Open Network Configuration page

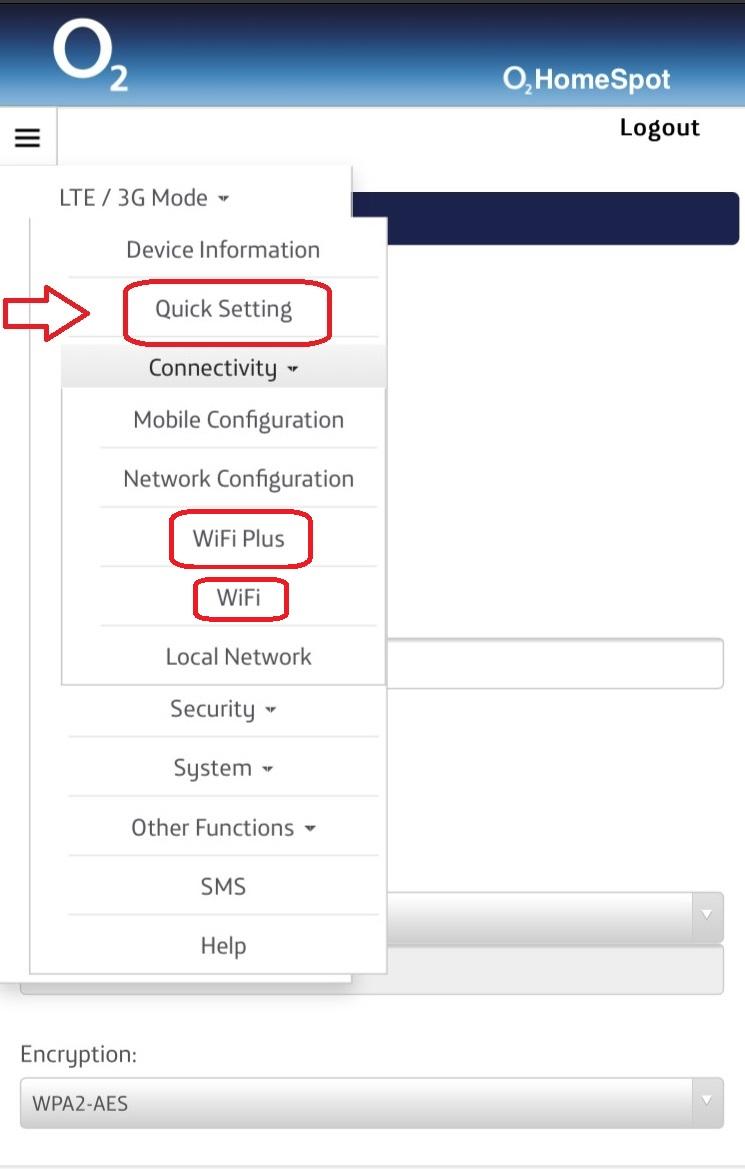(x=238, y=479)
